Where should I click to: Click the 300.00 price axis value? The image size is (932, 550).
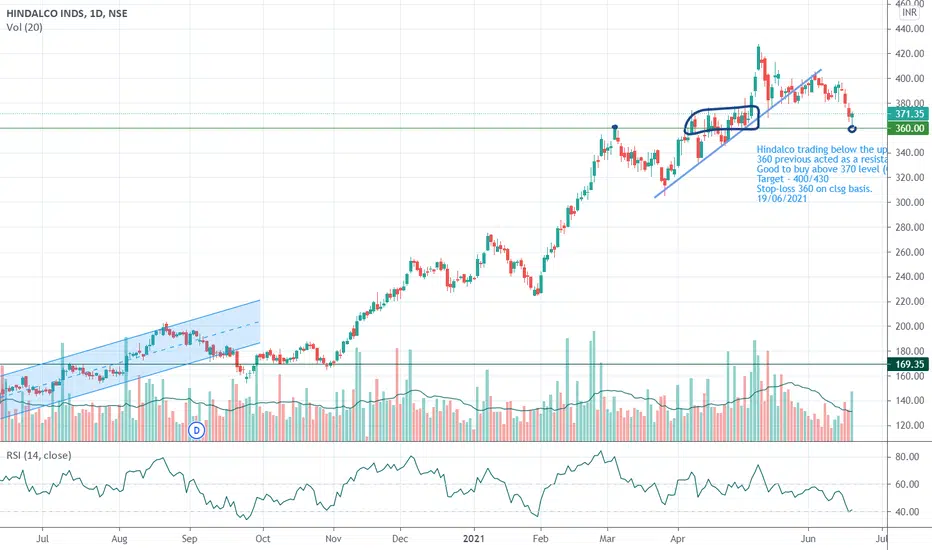pos(909,202)
